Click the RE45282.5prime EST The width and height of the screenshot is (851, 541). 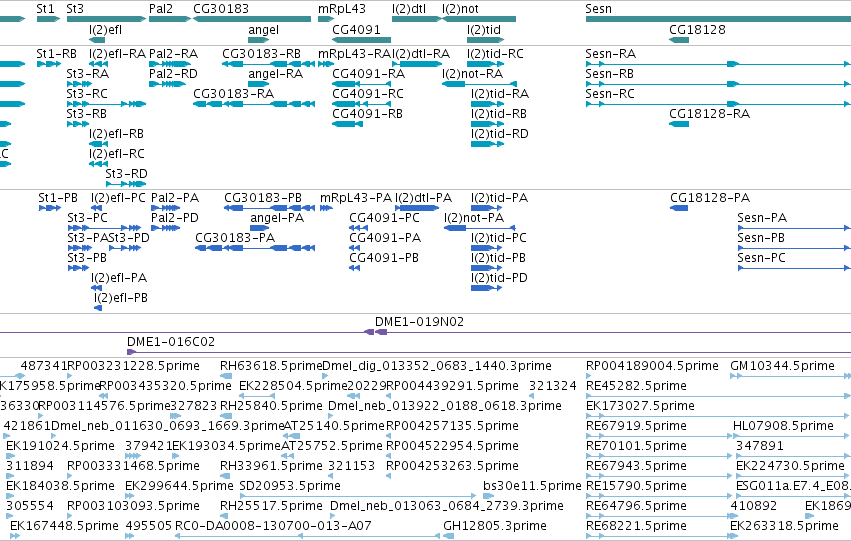718,396
